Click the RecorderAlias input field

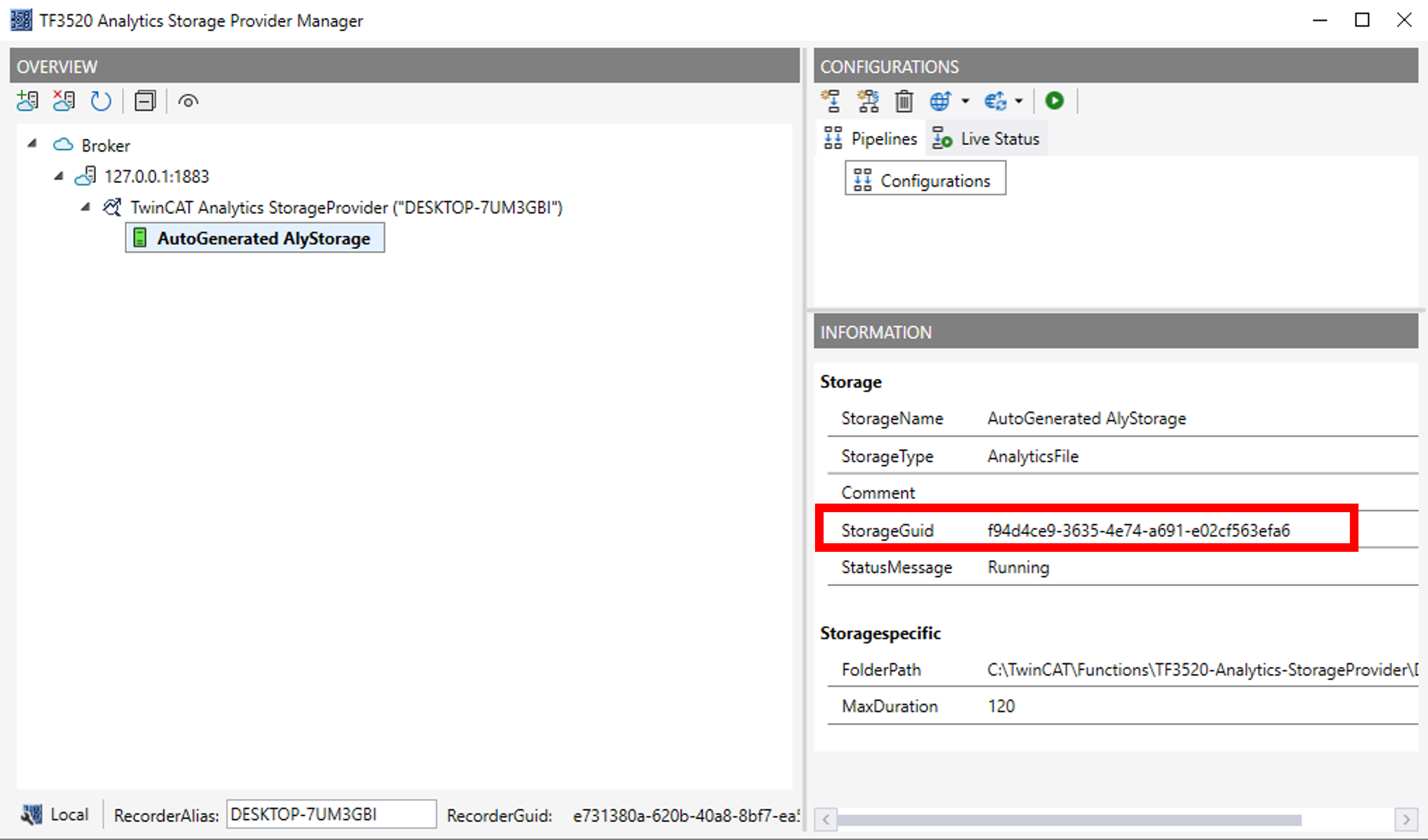pyautogui.click(x=332, y=815)
